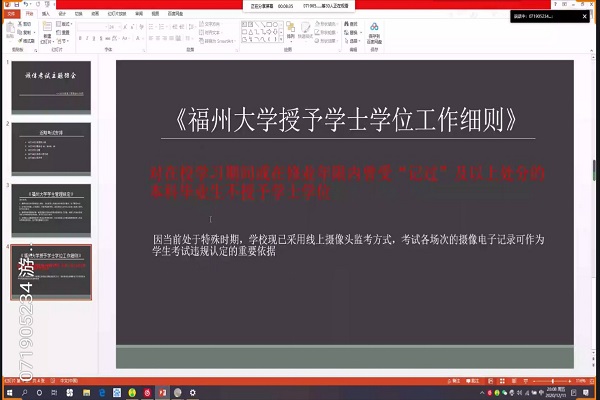
Task: Switch to the Baidu Netdisk (百度网盘) tab
Action: (x=175, y=13)
